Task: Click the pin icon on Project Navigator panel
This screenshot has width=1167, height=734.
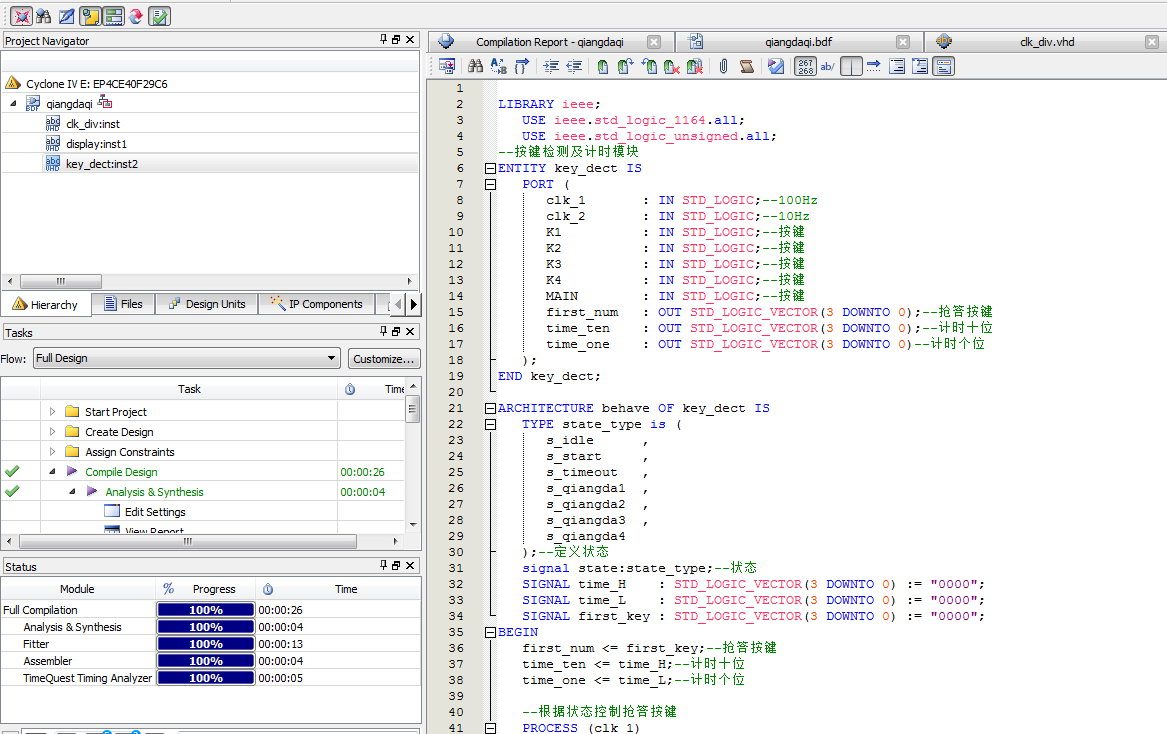Action: 383,41
